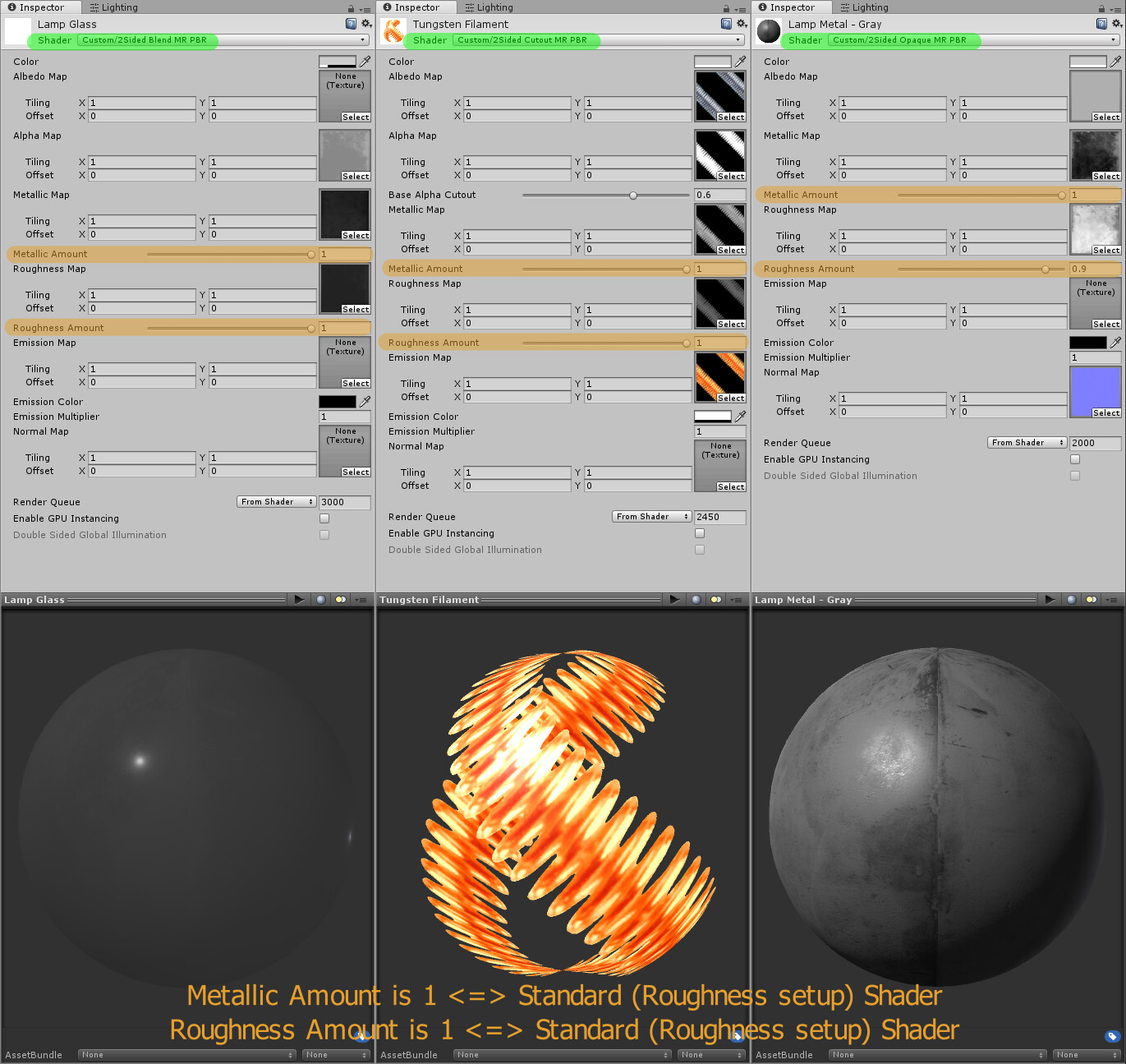1126x1064 pixels.
Task: Check Double Sided Global Illumination on Tungsten Filament
Action: point(700,550)
